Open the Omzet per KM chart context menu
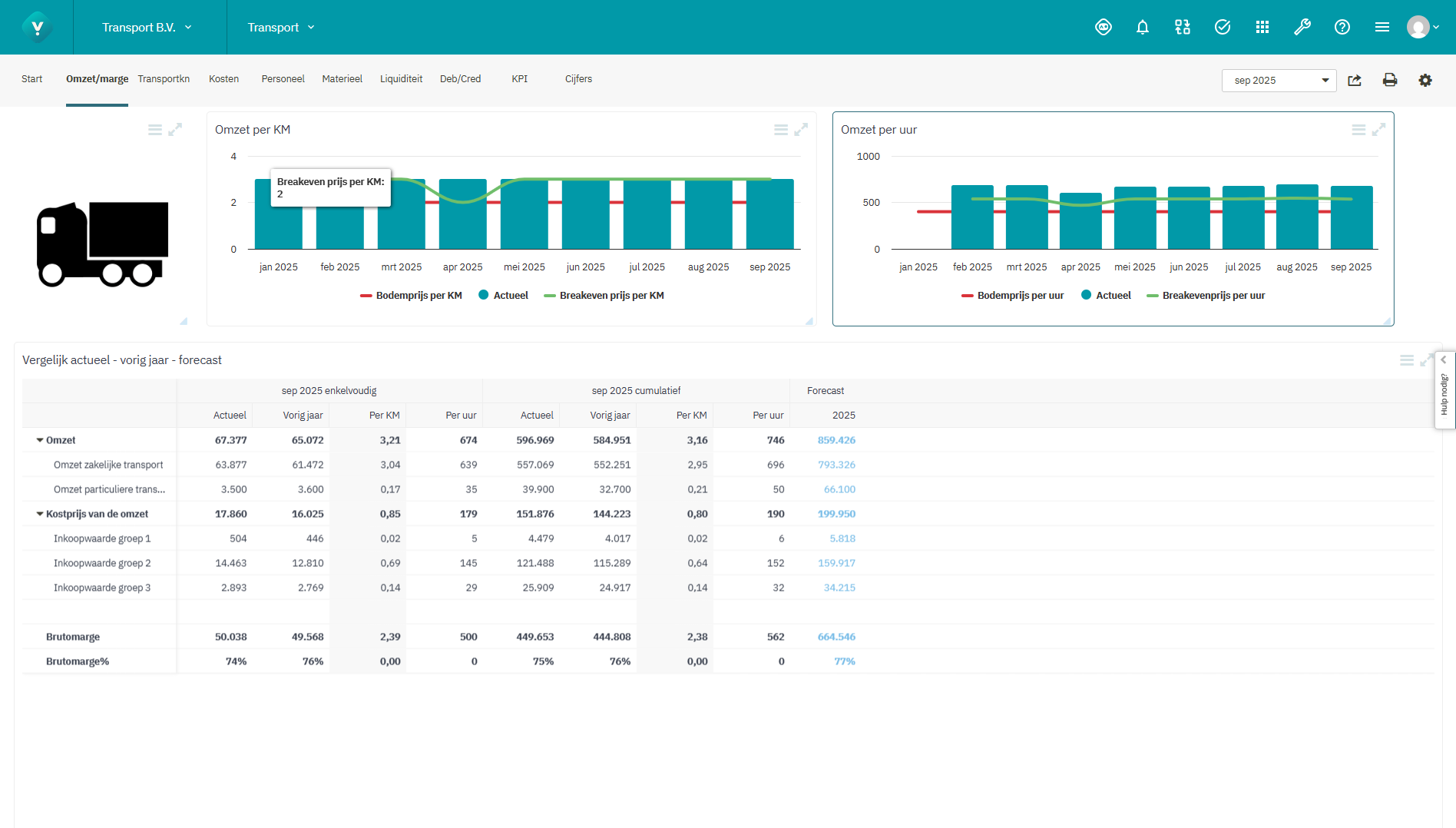 click(781, 129)
